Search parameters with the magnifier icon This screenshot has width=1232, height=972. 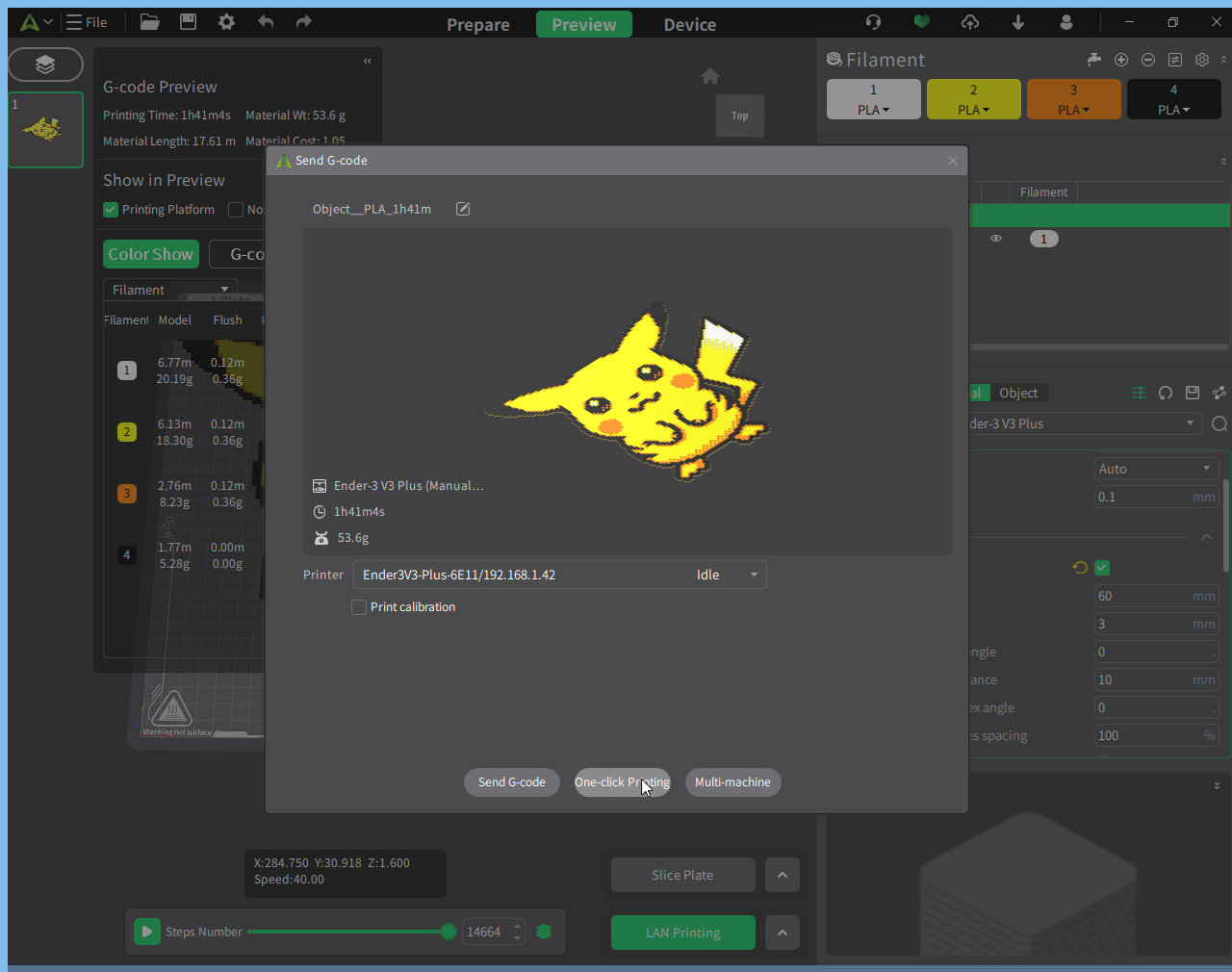click(x=1219, y=423)
